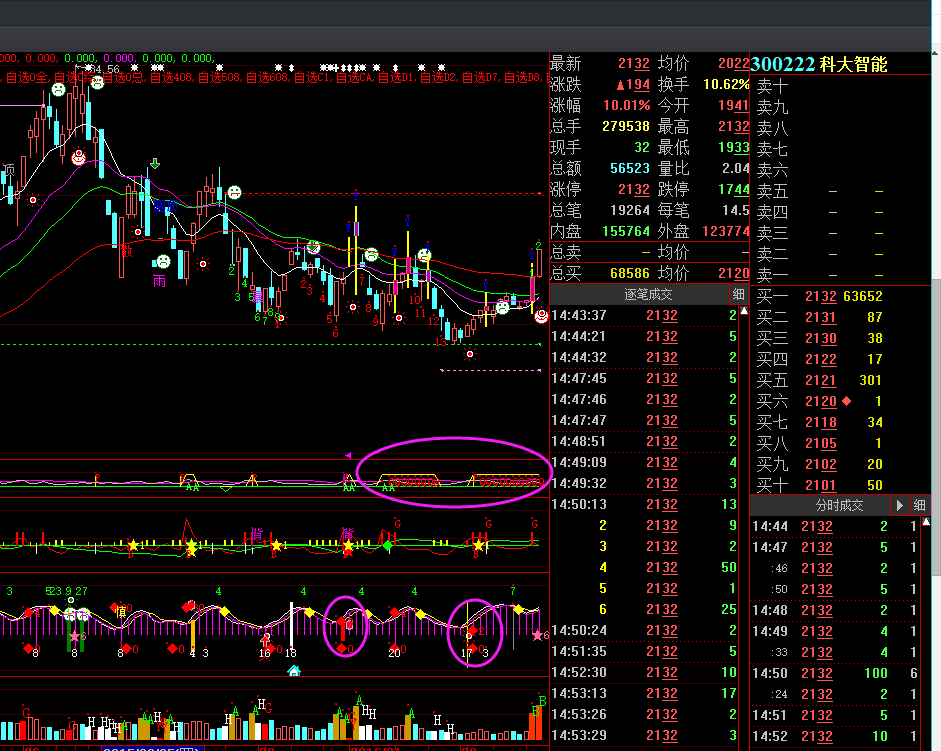Screen dimensions: 941x751
Task: Click the 涨幅 value 10.01%
Action: click(x=627, y=106)
